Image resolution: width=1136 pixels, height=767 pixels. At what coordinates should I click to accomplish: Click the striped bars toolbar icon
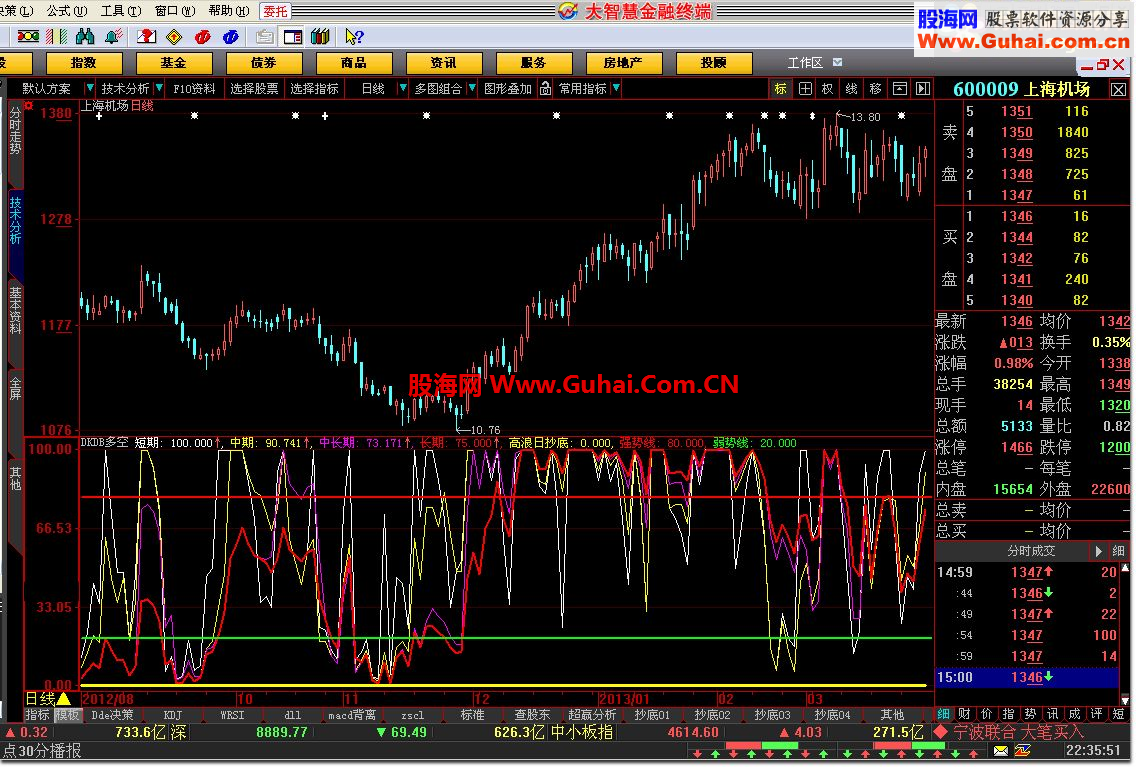point(57,36)
